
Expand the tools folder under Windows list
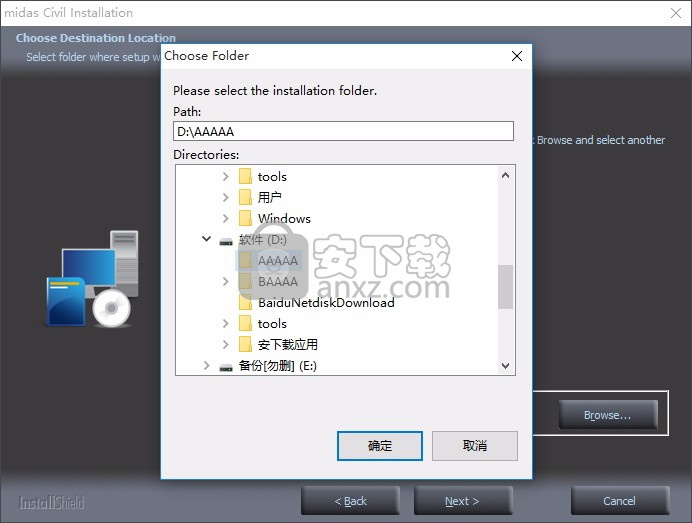(x=226, y=177)
